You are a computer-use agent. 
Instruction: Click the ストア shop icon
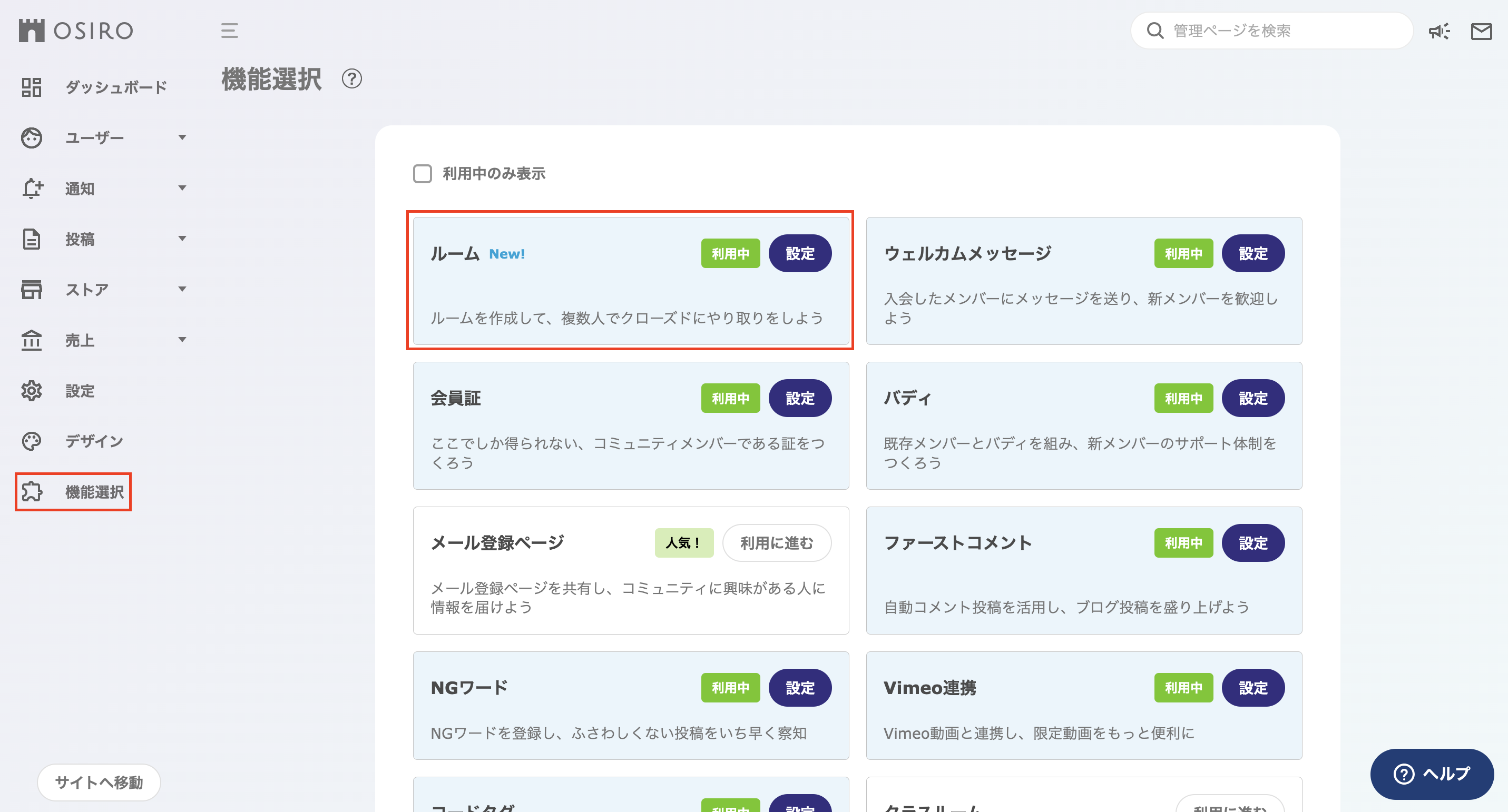pos(32,289)
